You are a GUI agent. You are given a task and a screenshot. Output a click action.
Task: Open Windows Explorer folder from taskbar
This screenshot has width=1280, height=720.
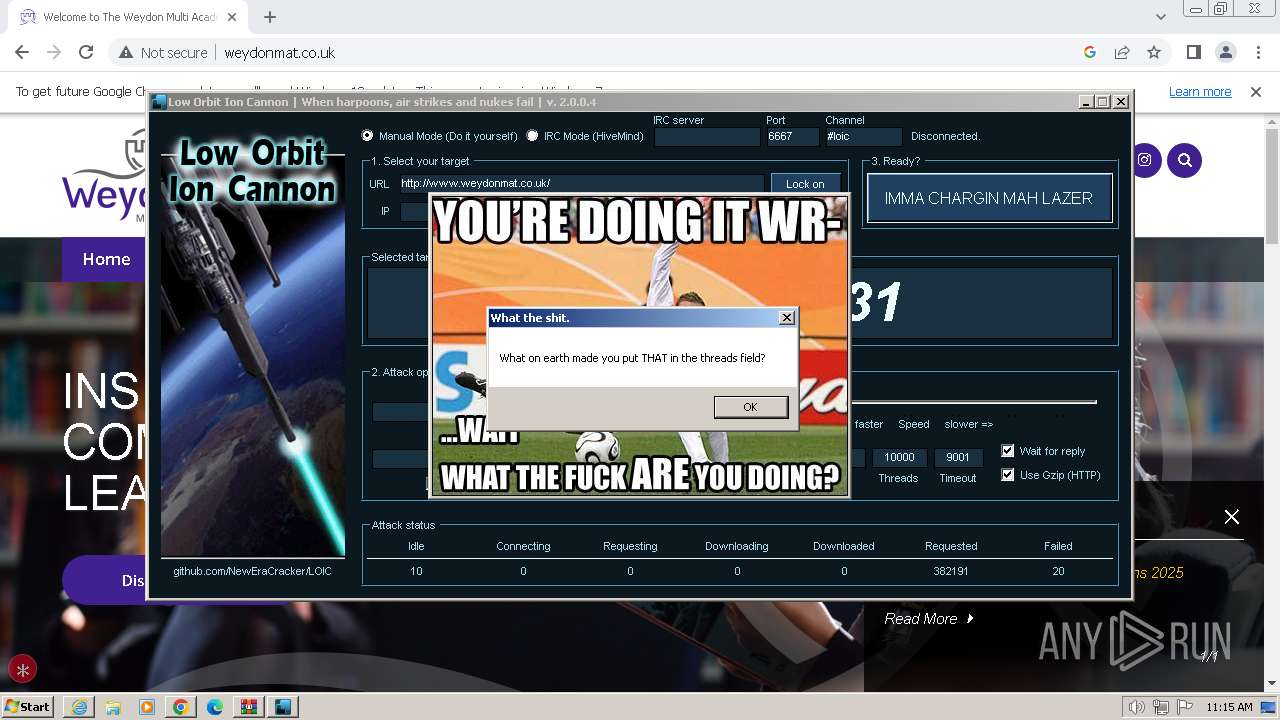pyautogui.click(x=112, y=707)
